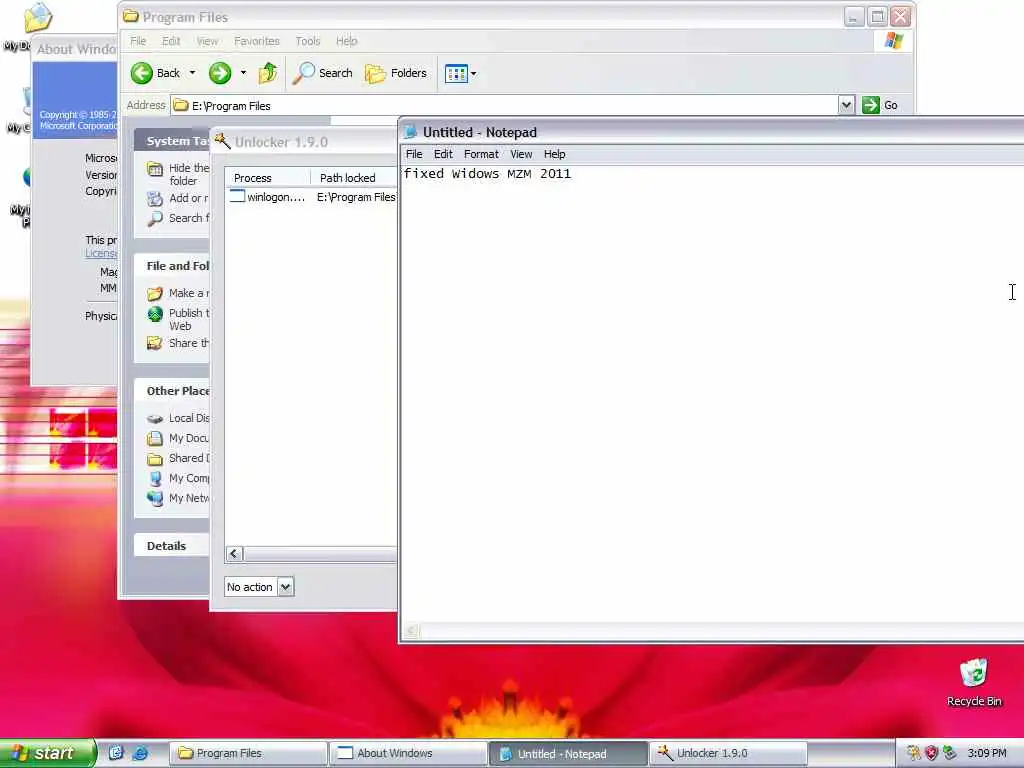Switch to Untitled - Notepad taskbar button
Image resolution: width=1024 pixels, height=768 pixels.
click(568, 754)
